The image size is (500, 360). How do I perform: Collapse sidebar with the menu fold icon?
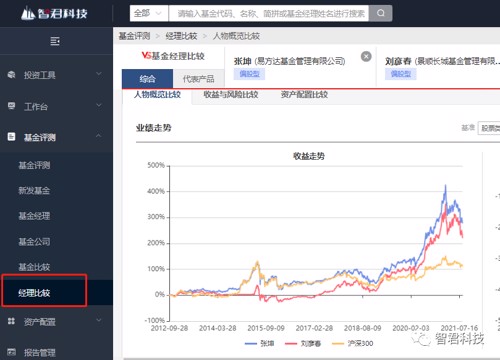[55, 41]
